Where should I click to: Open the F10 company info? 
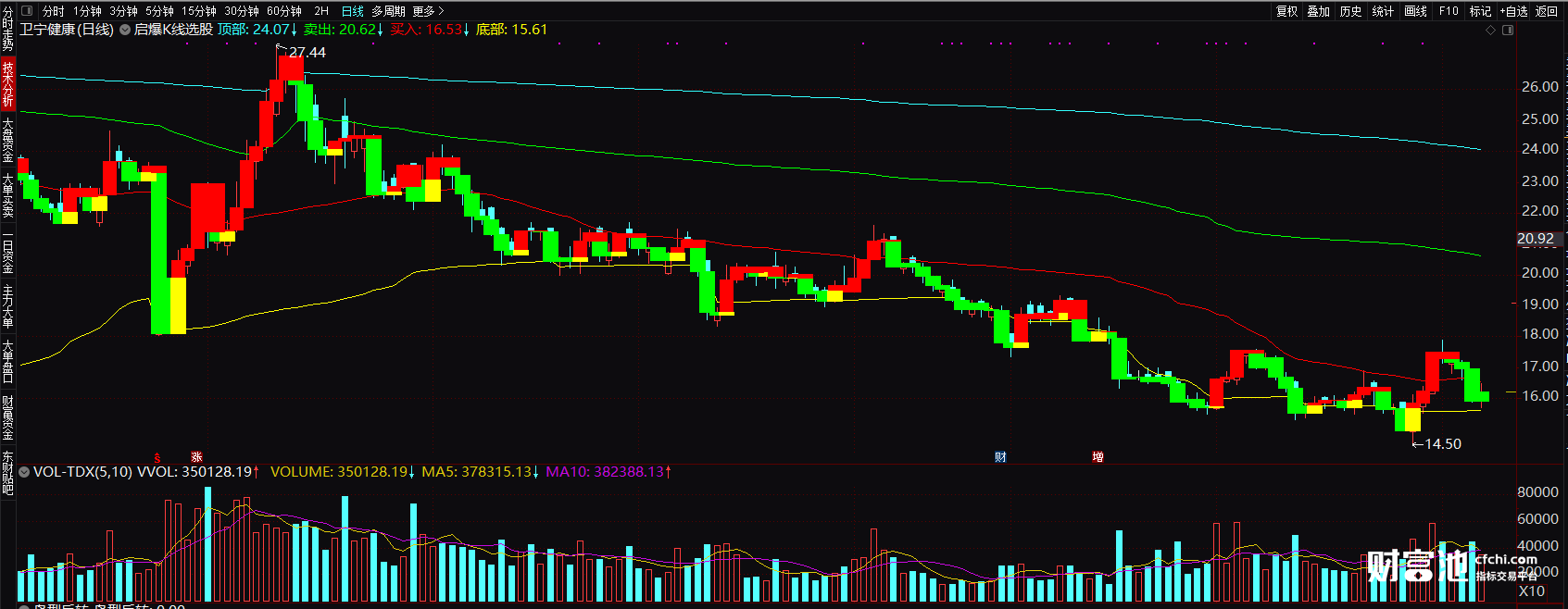point(1449,11)
